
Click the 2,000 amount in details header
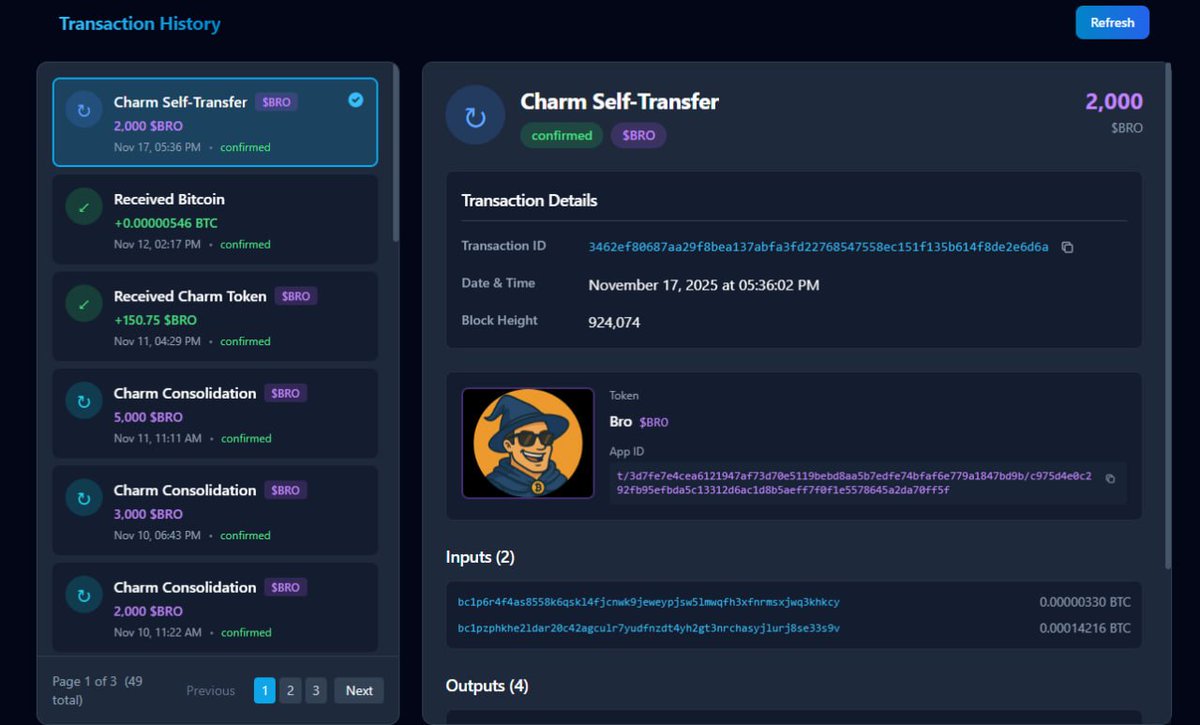[x=1114, y=101]
